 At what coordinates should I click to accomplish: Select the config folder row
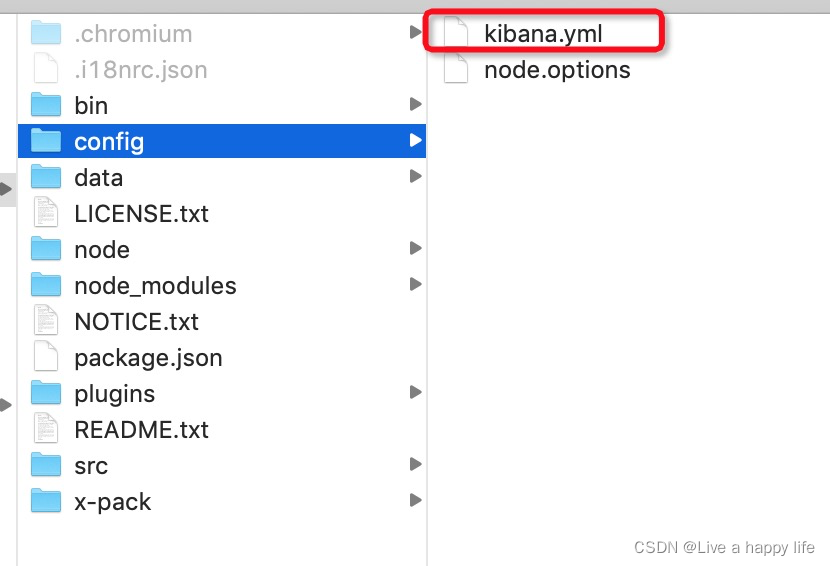coord(221,141)
